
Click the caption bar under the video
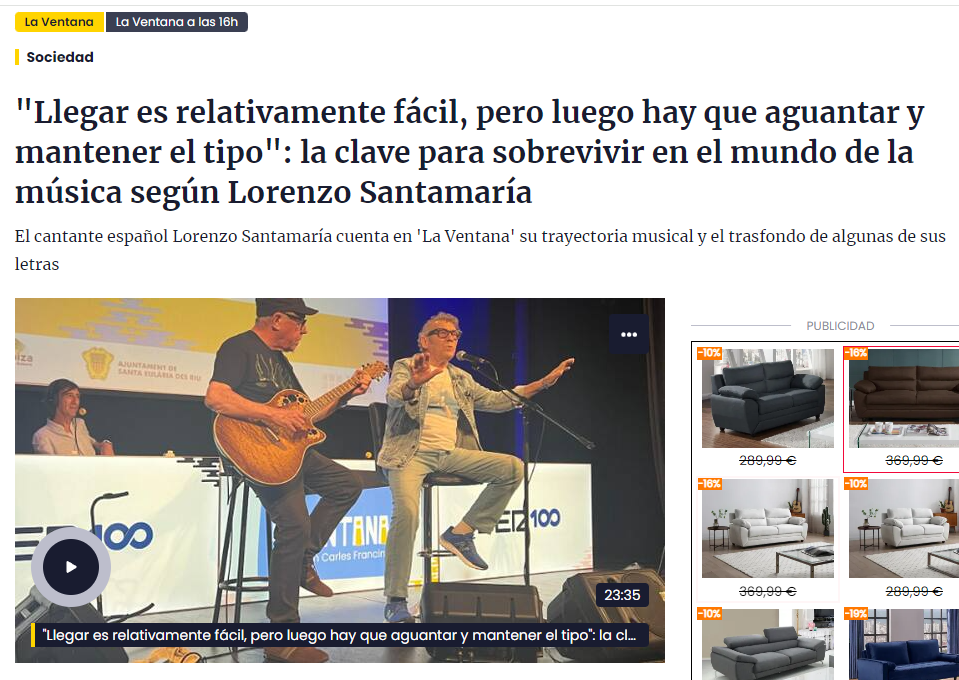pyautogui.click(x=339, y=635)
